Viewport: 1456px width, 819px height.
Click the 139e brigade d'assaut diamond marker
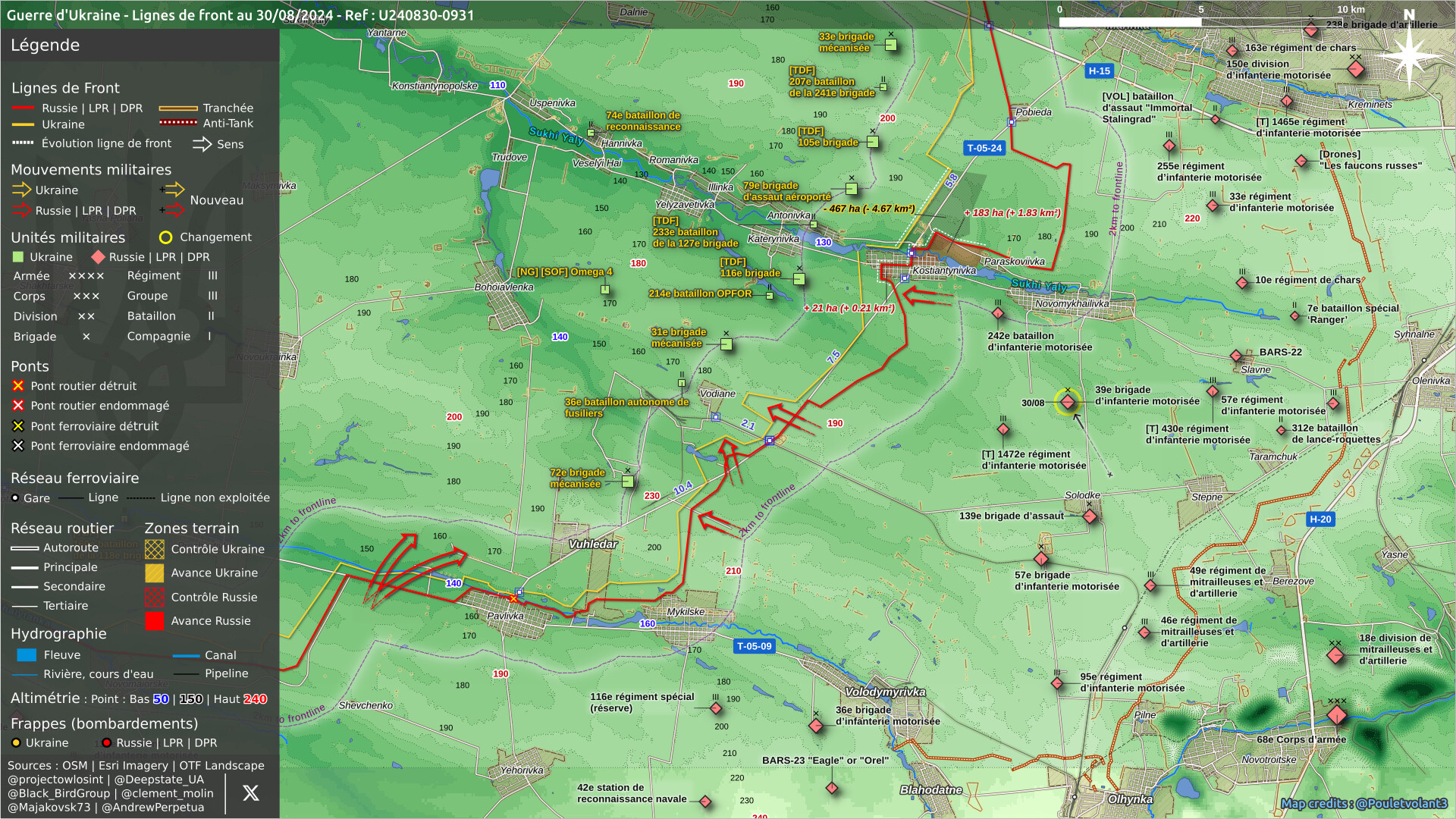(x=1090, y=516)
